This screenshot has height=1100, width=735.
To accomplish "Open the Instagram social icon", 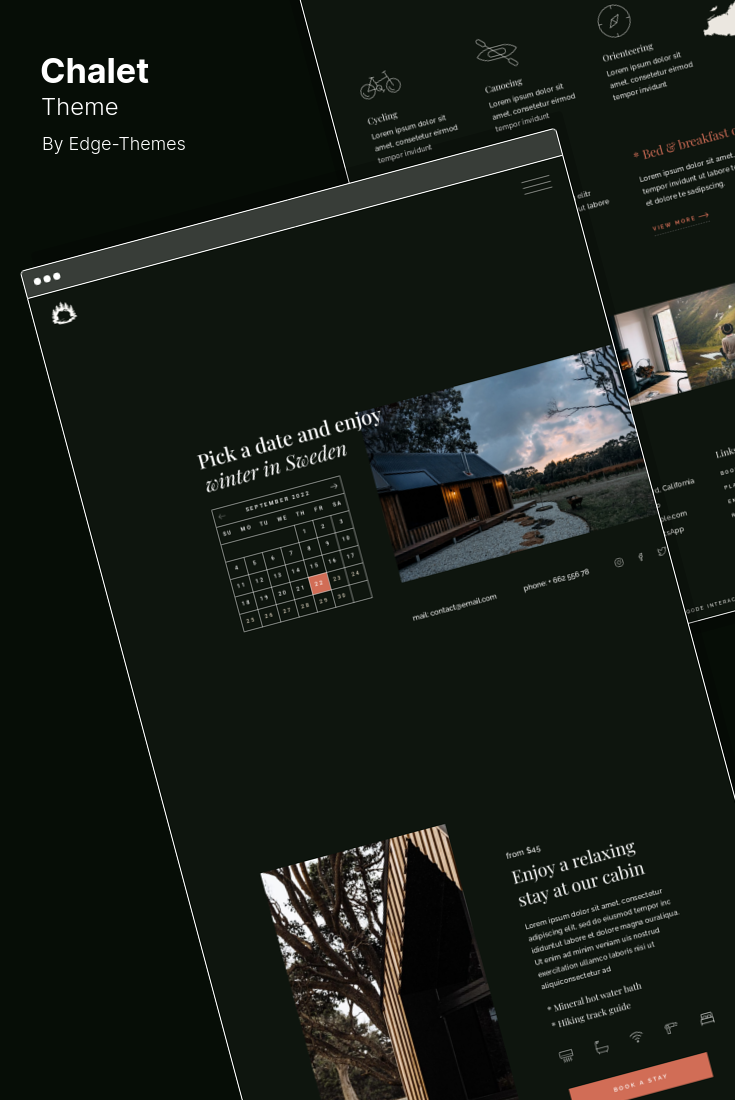I will pyautogui.click(x=619, y=562).
